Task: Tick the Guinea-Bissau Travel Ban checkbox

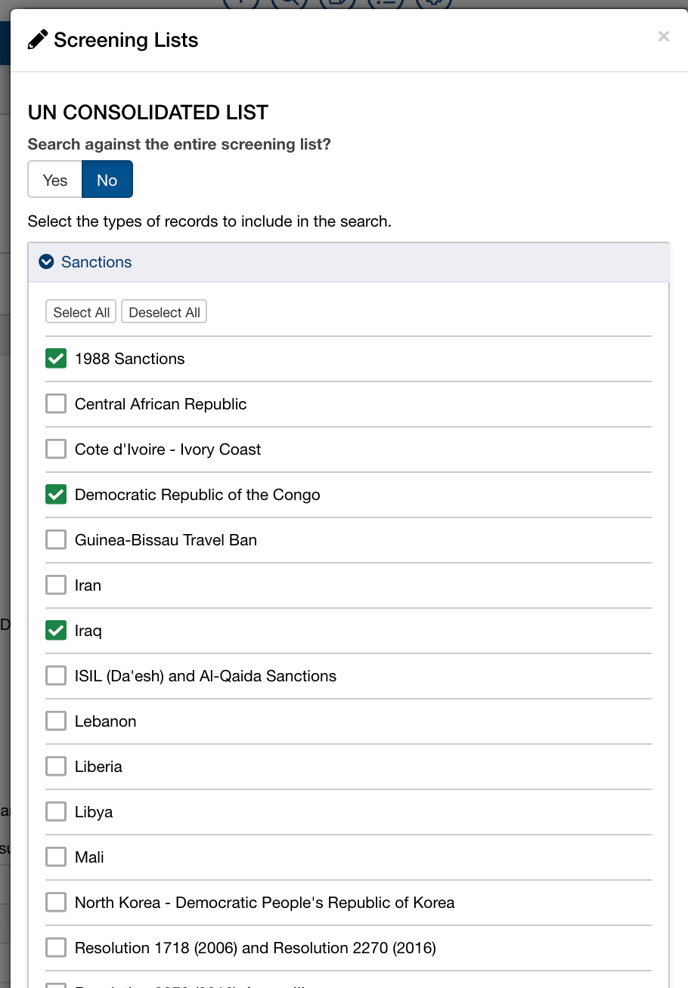Action: click(56, 540)
